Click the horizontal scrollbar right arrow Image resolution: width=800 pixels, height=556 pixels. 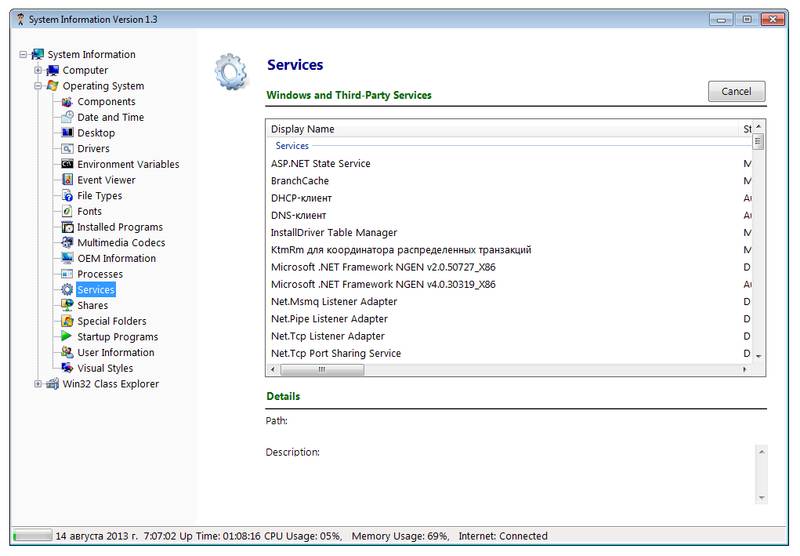tap(744, 369)
